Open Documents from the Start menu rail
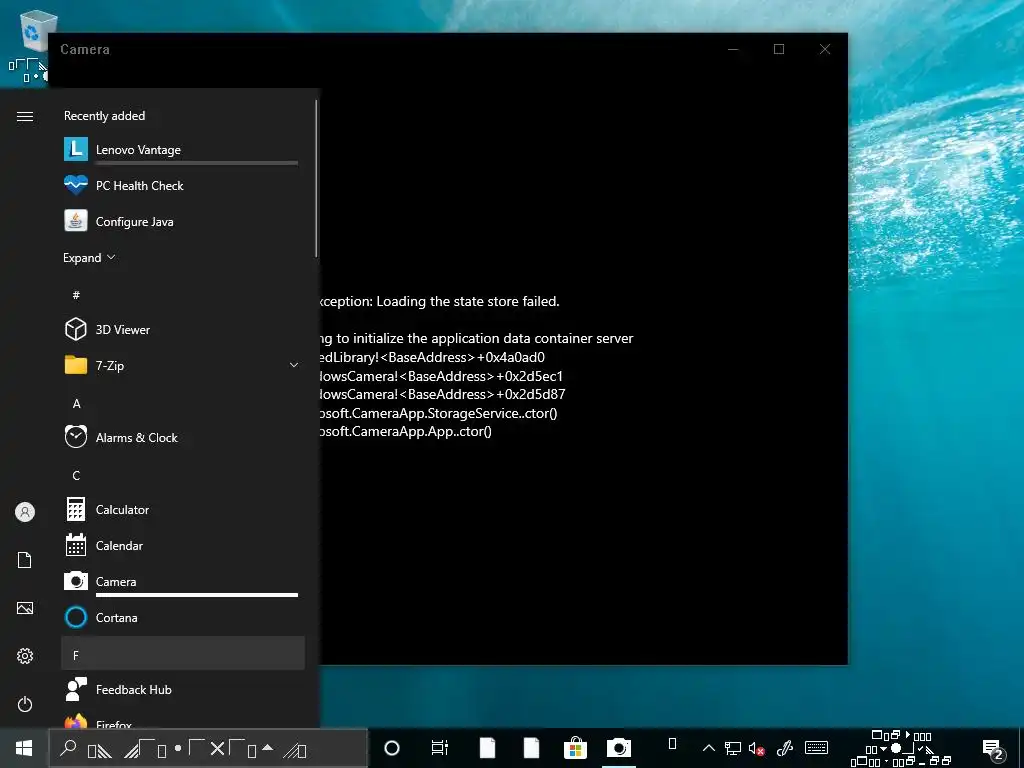This screenshot has height=768, width=1024. (x=25, y=560)
